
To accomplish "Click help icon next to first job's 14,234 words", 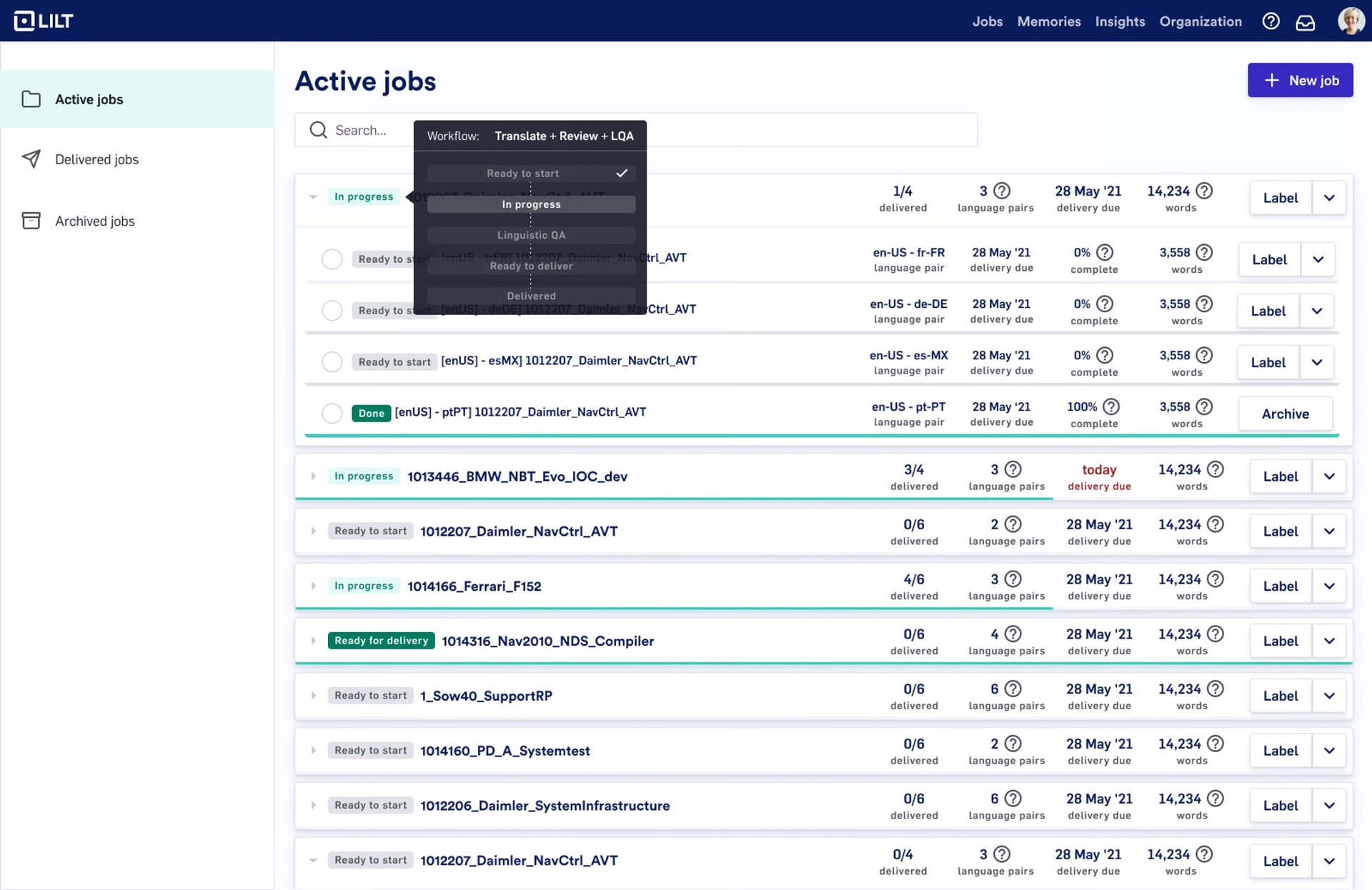I will pos(1204,191).
